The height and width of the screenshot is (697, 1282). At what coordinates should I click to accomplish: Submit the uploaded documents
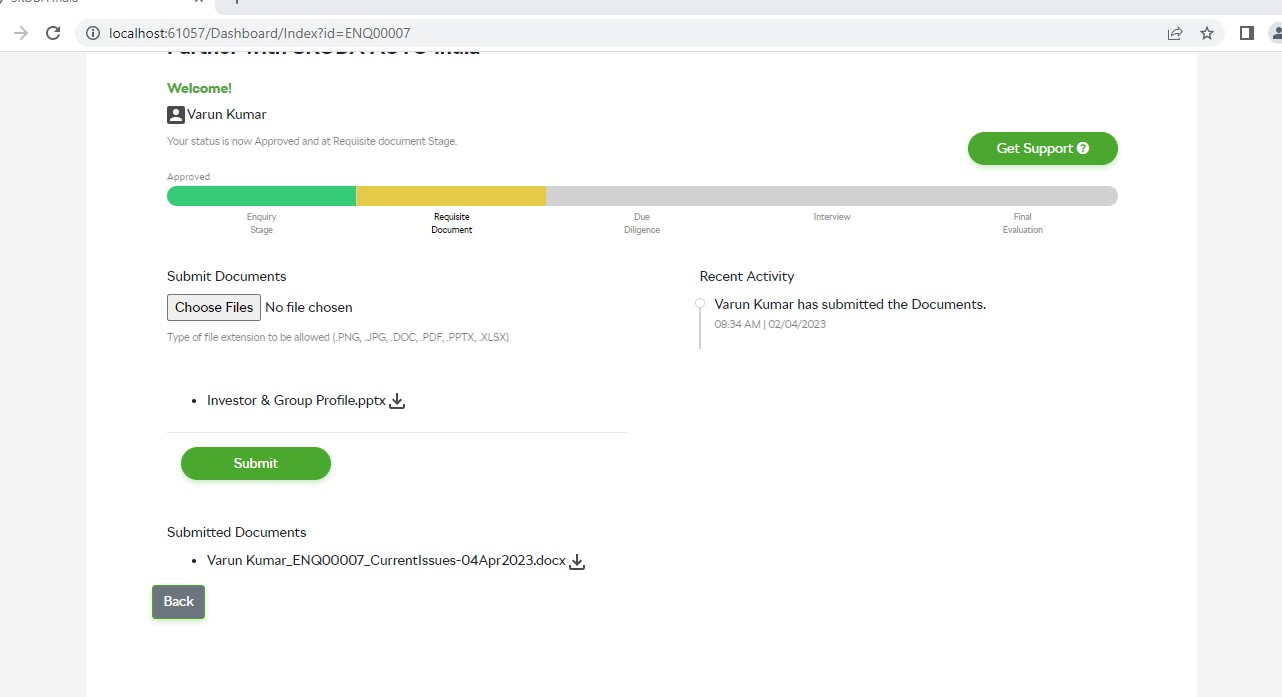(x=256, y=463)
